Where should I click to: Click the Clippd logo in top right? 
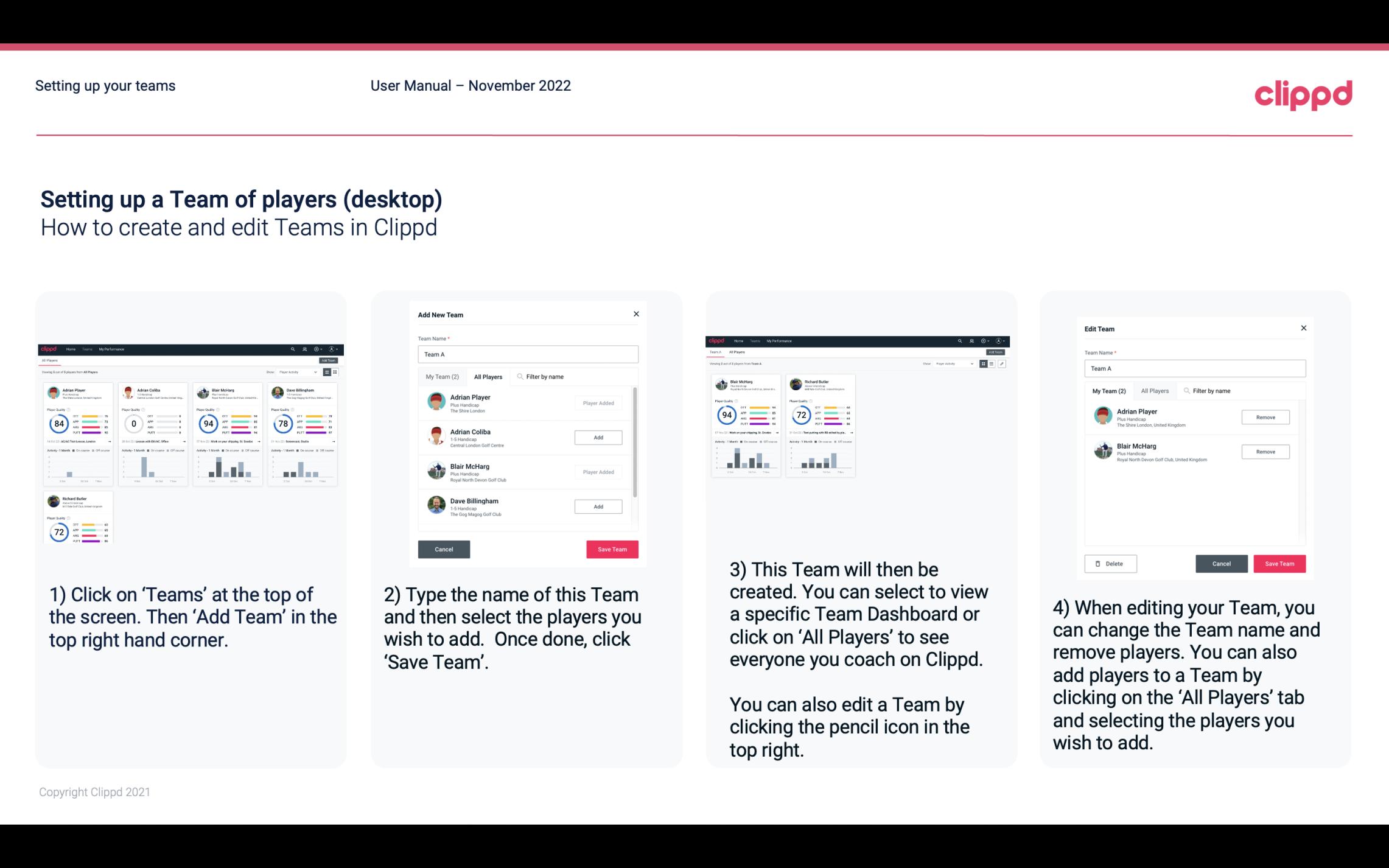[1304, 93]
